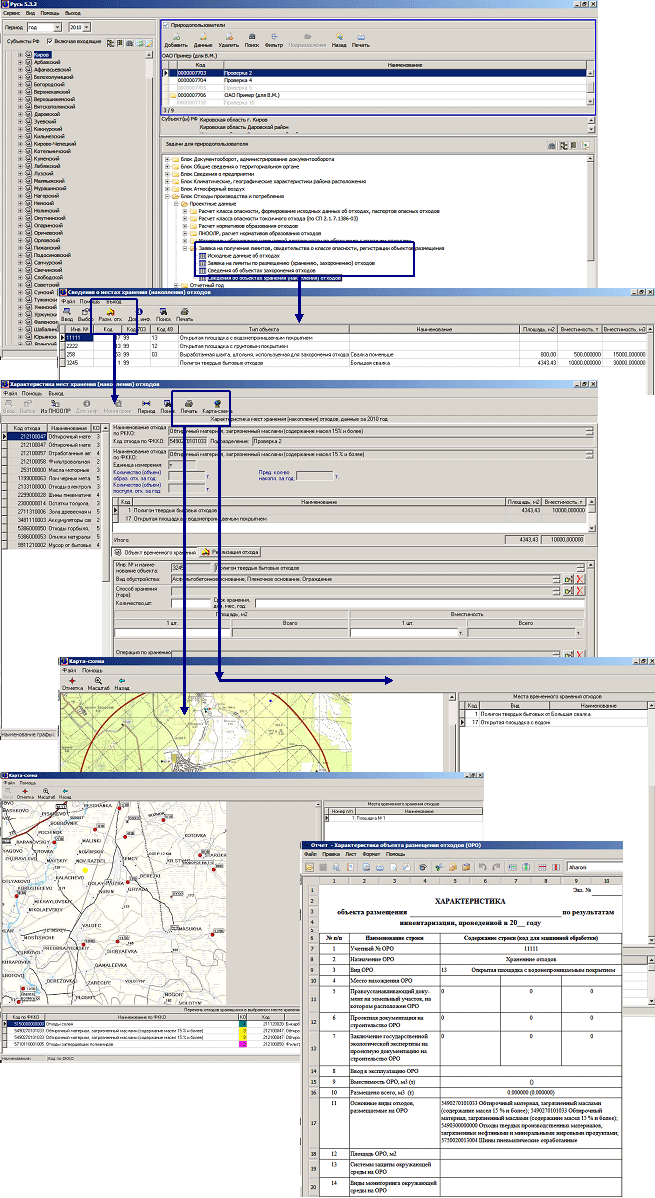This screenshot has width=655, height=1198.
Task: Click the Фильтр toolbar icon
Action: tap(271, 40)
